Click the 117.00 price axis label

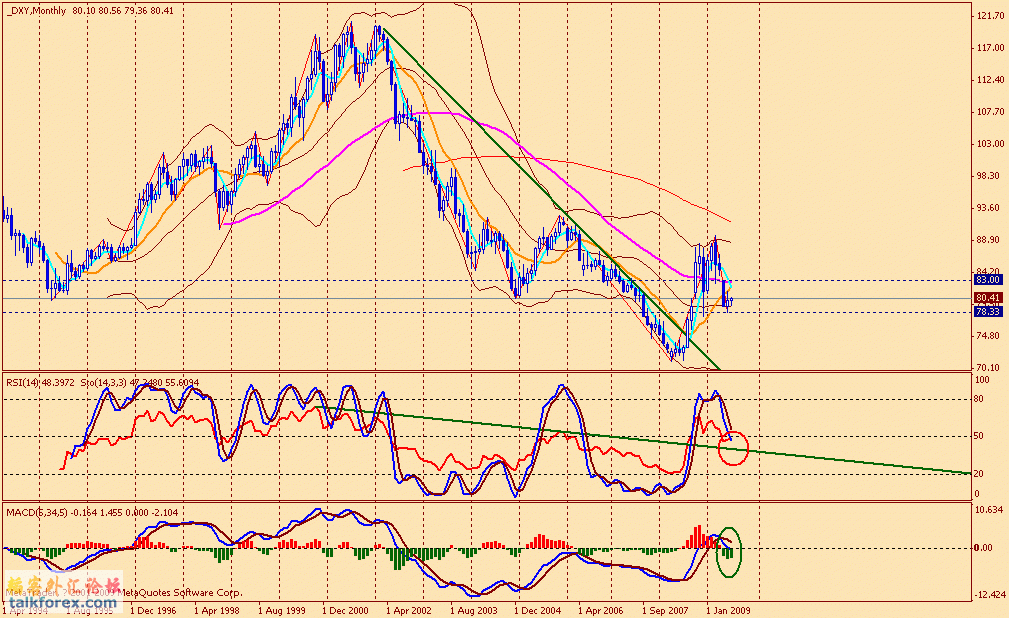point(991,48)
